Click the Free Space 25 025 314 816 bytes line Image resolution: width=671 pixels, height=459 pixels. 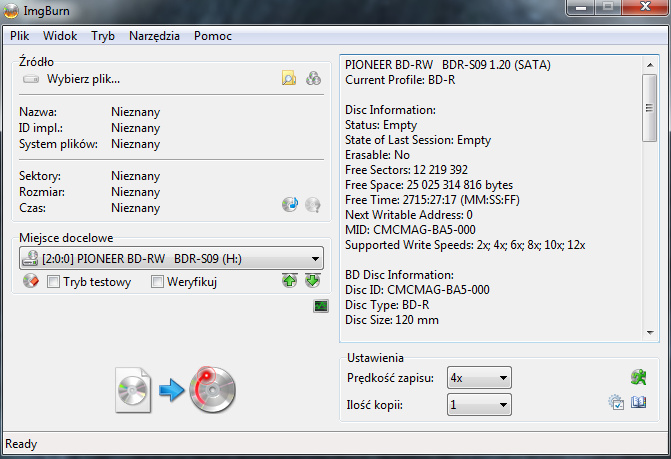[429, 185]
